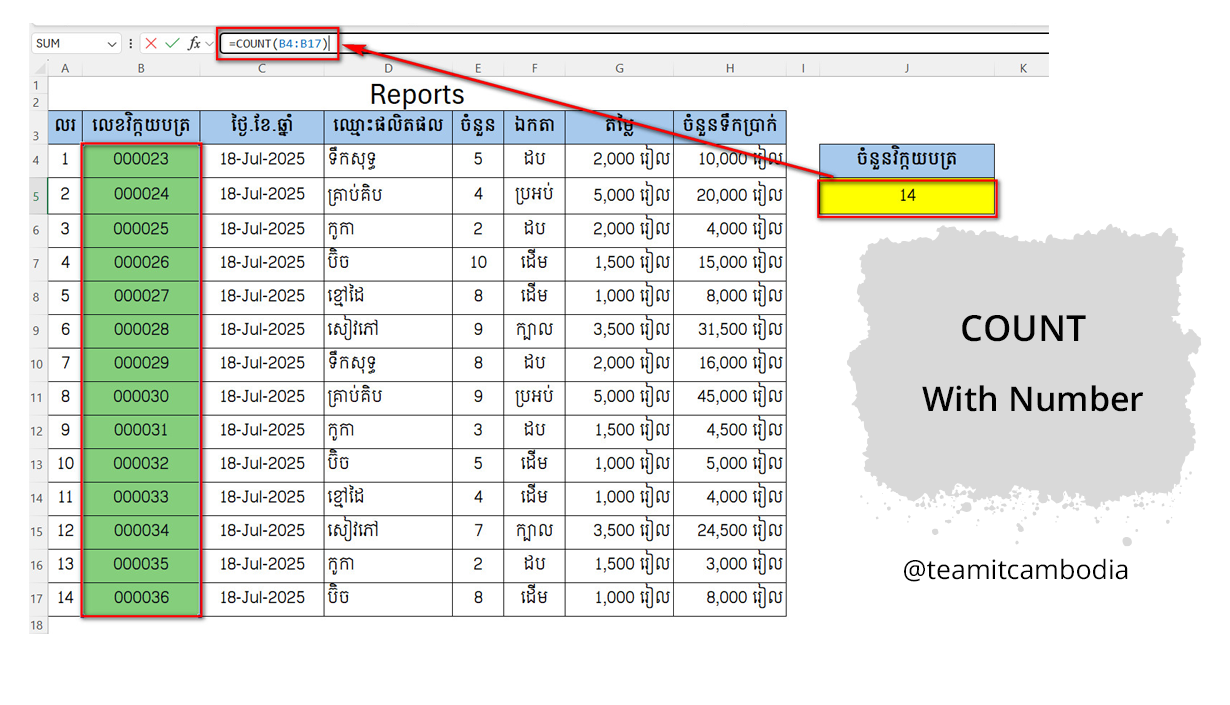Click the Select All corner triangle

click(x=39, y=69)
